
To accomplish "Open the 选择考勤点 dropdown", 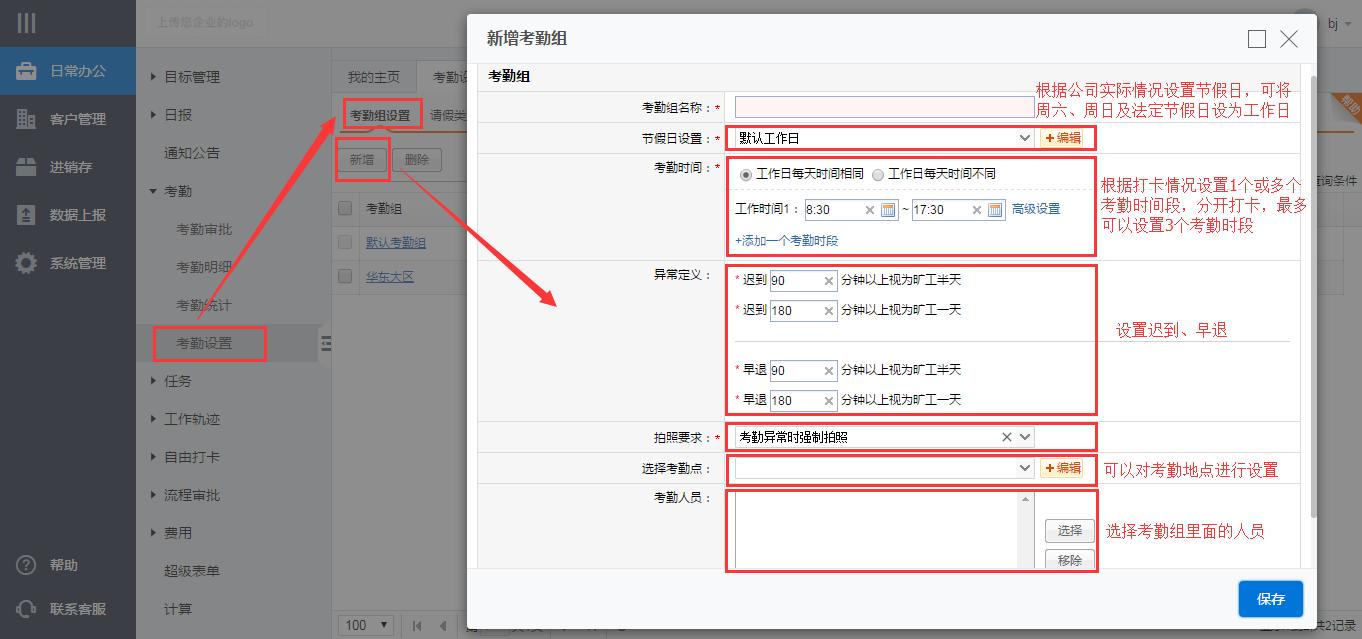I will (1024, 468).
